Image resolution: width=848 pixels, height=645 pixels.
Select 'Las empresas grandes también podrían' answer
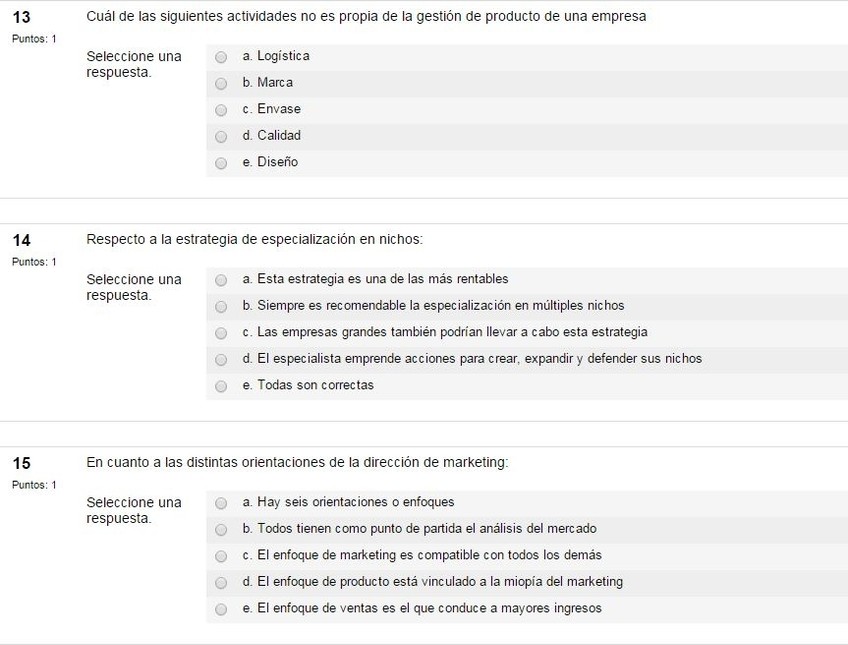(x=221, y=333)
